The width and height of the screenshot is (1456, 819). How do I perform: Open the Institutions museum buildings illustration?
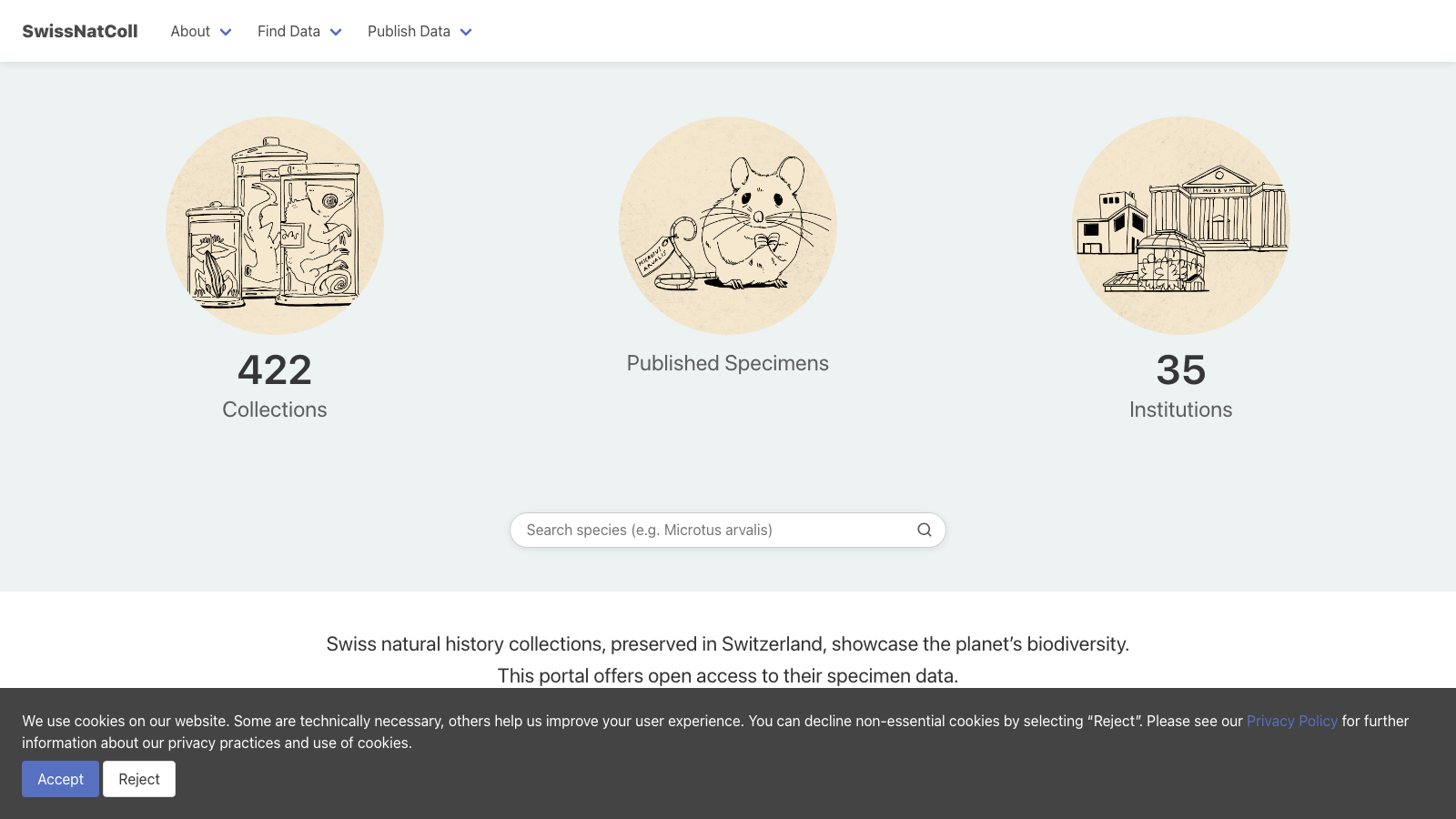(x=1180, y=226)
